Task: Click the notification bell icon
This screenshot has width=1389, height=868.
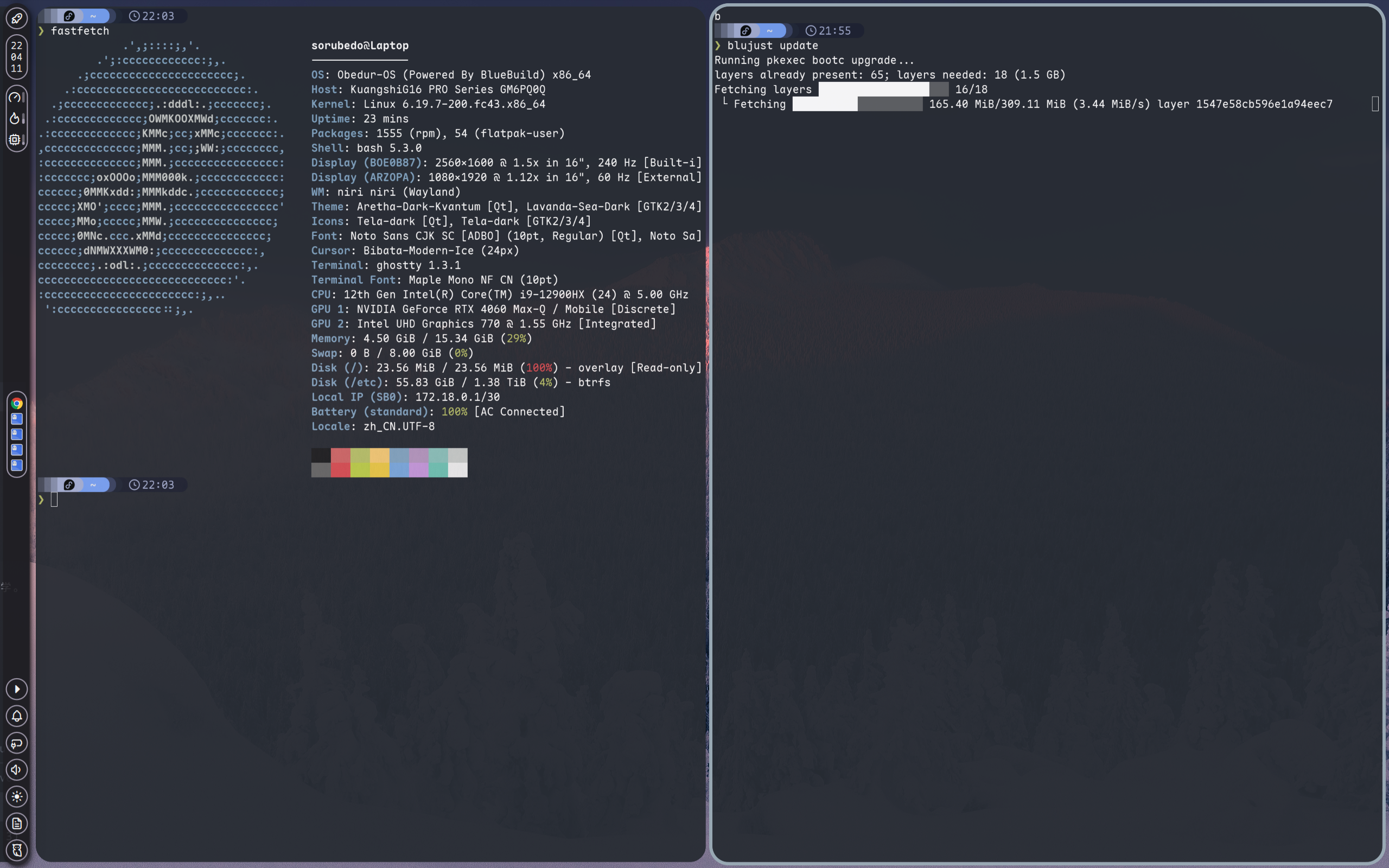Action: (17, 716)
